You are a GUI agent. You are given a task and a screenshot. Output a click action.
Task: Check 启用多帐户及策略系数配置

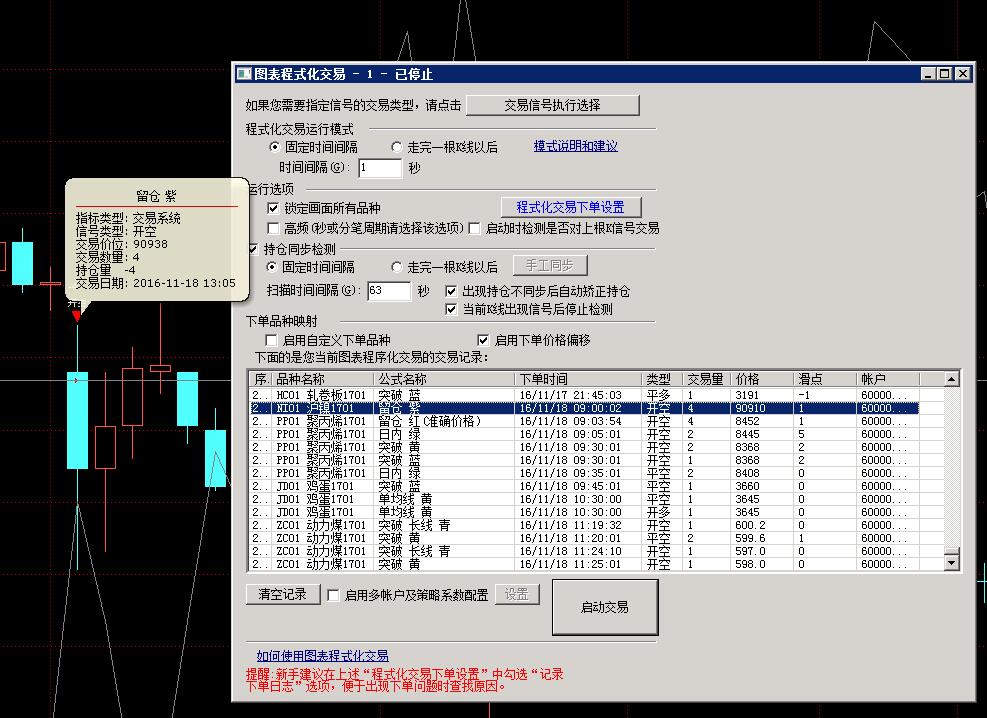coord(333,595)
